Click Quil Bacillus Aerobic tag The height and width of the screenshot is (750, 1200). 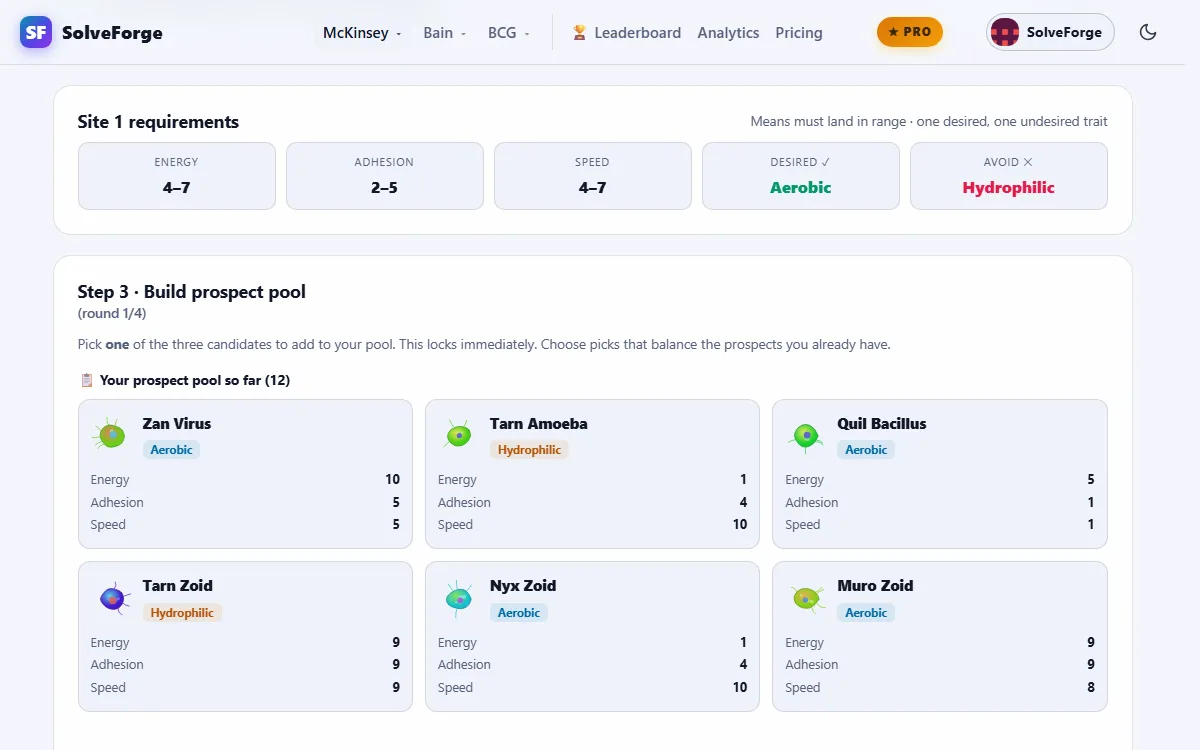click(866, 450)
